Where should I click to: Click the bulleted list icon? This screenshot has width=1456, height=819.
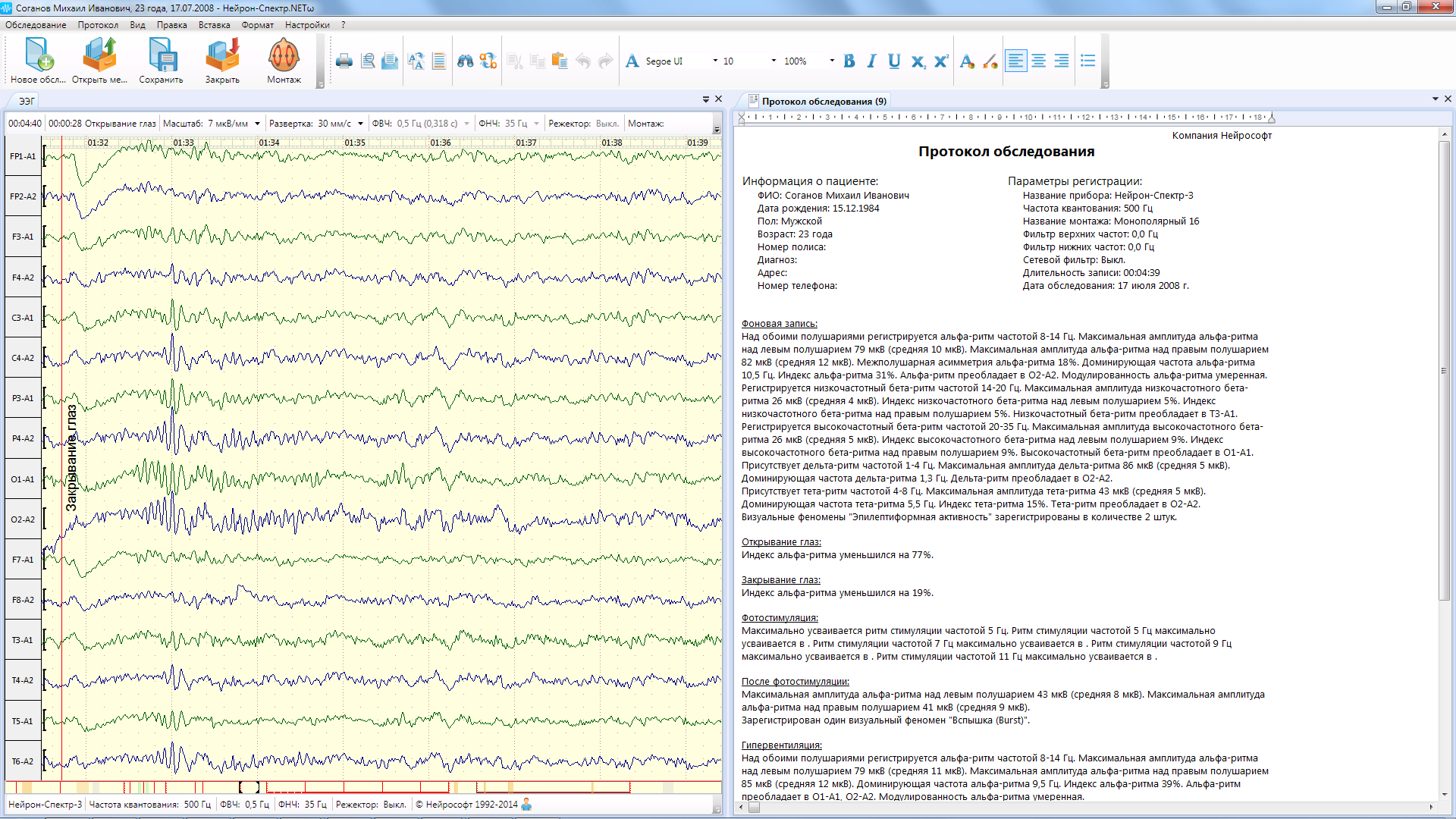pyautogui.click(x=1088, y=61)
